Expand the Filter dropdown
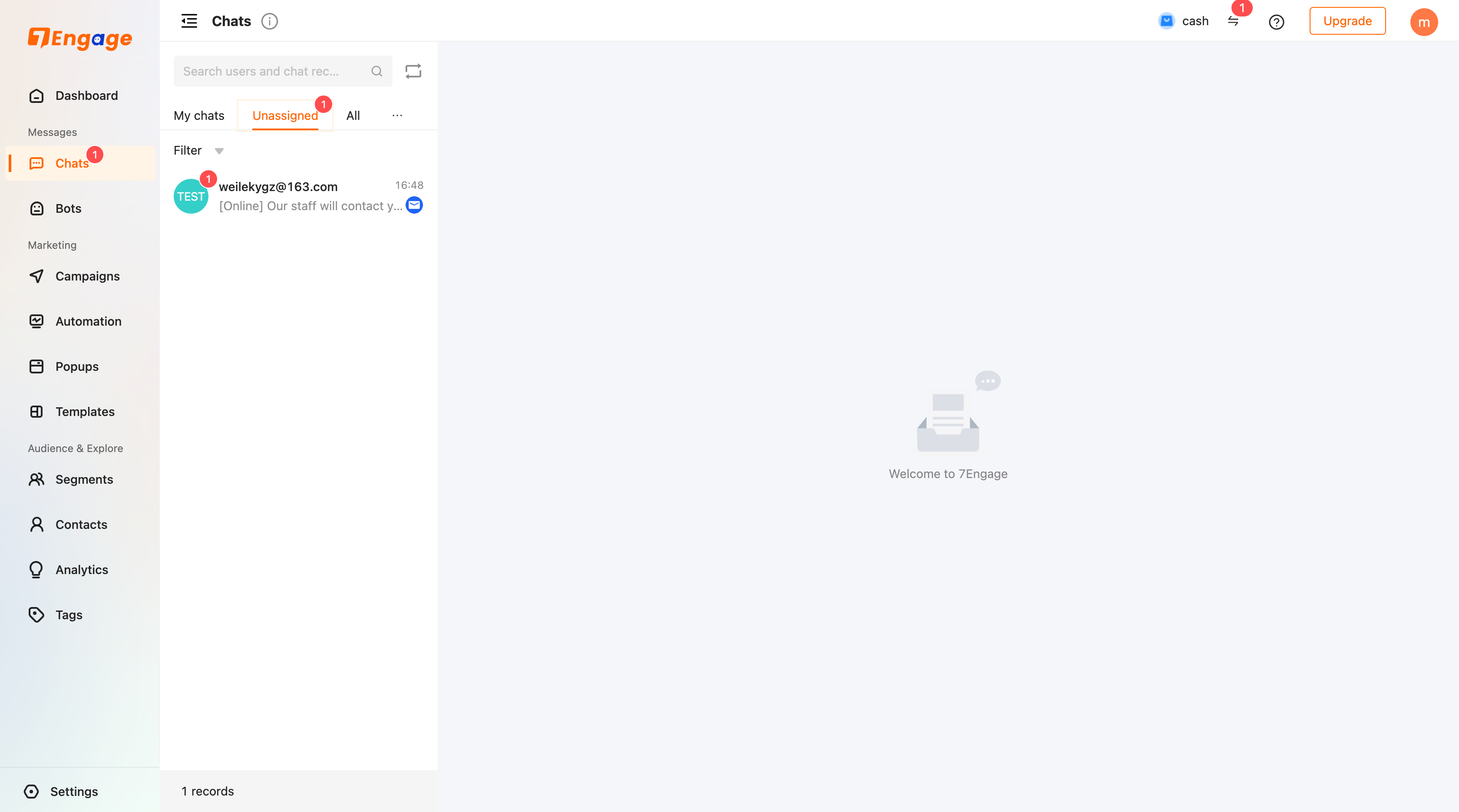 [x=199, y=151]
